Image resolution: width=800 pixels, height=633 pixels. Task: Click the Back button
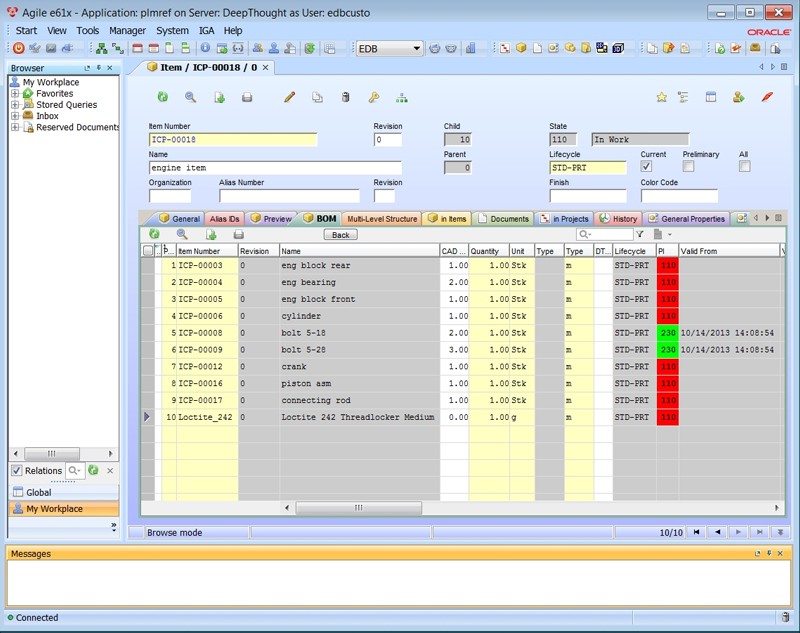click(x=340, y=235)
